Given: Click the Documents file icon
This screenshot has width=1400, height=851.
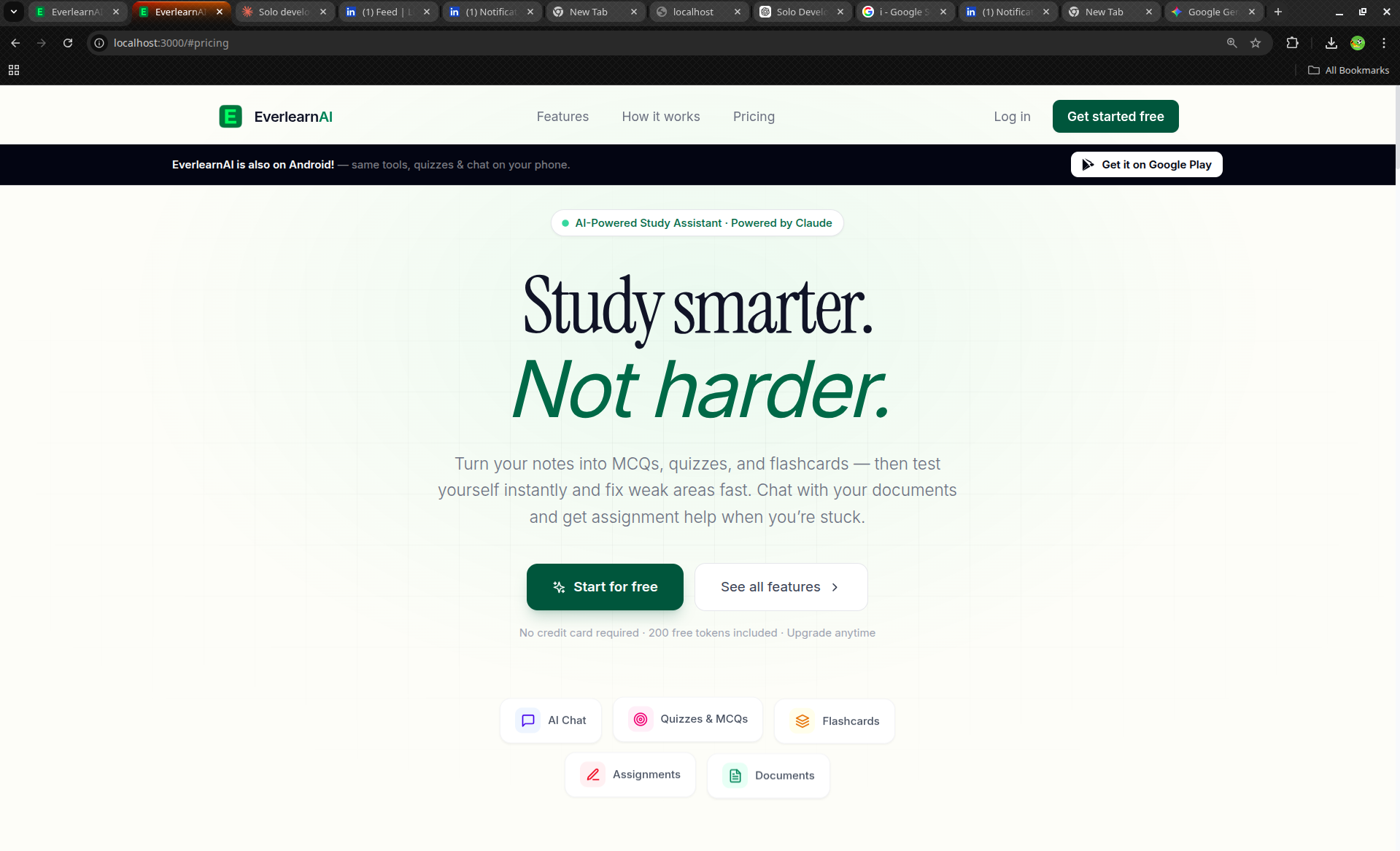Looking at the screenshot, I should pos(735,776).
